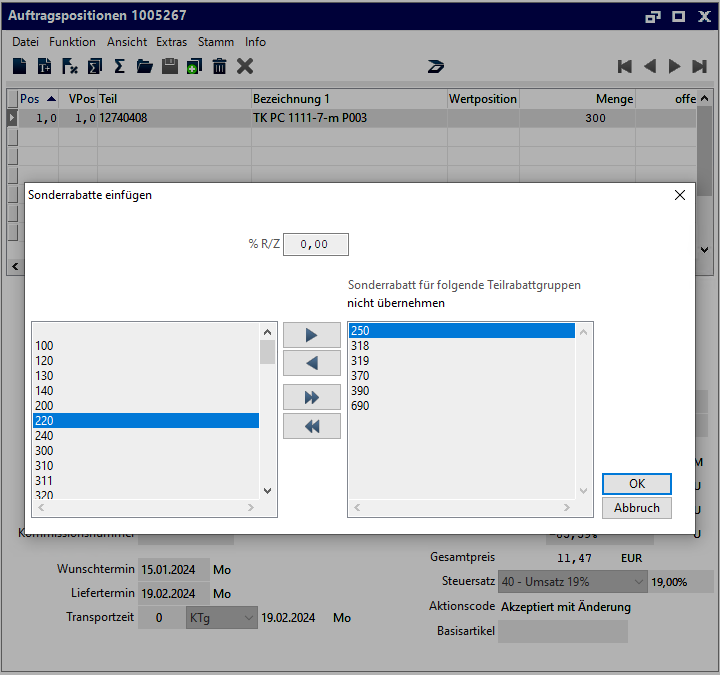Image resolution: width=720 pixels, height=675 pixels.
Task: Click the trash delete toolbar icon
Action: point(219,66)
